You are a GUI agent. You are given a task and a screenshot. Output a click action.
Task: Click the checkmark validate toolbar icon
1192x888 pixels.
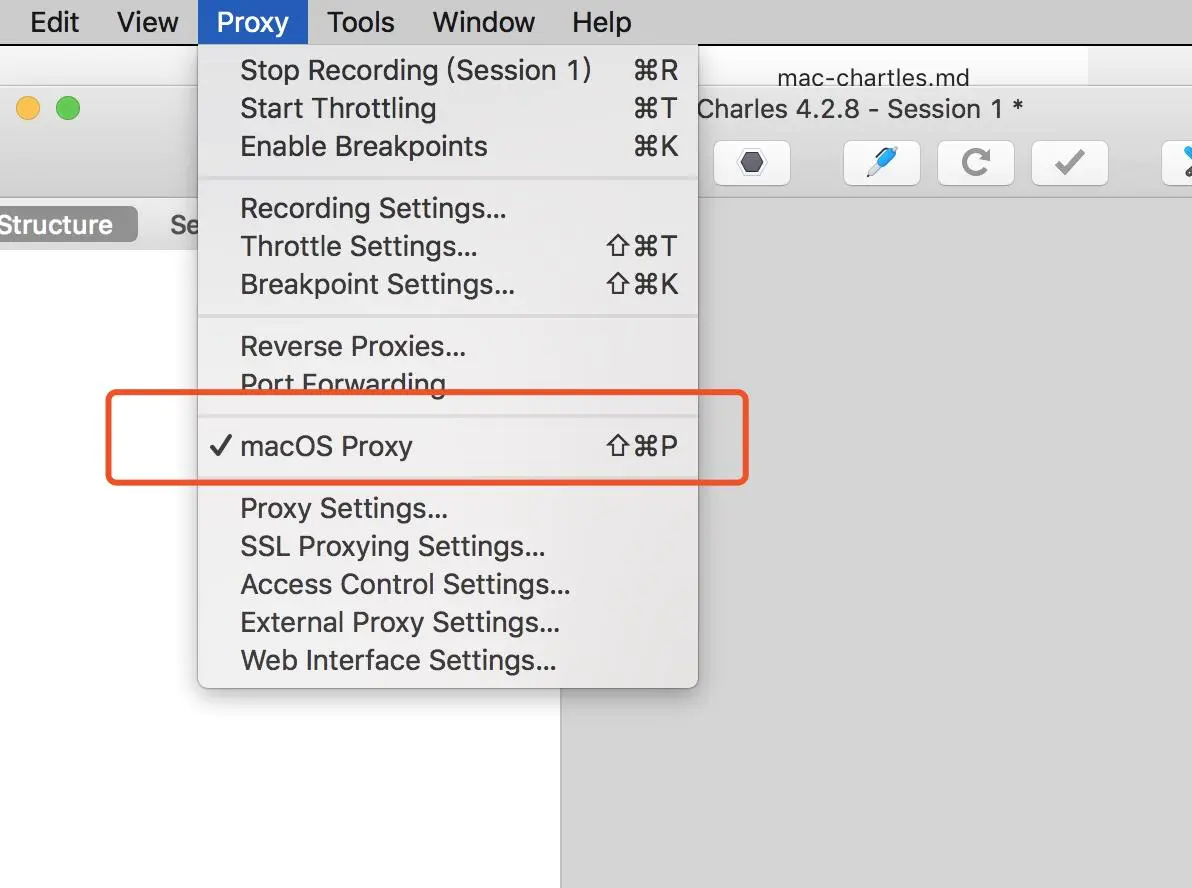1070,163
